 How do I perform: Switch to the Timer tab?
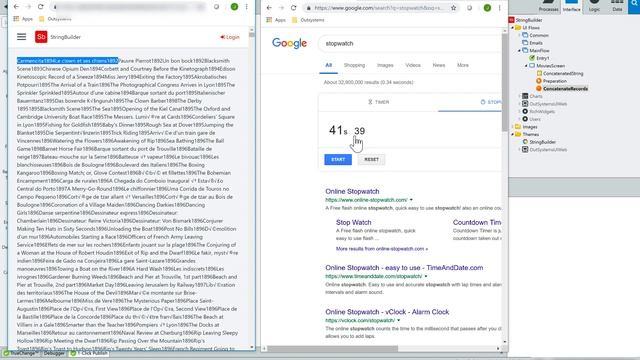(x=378, y=102)
